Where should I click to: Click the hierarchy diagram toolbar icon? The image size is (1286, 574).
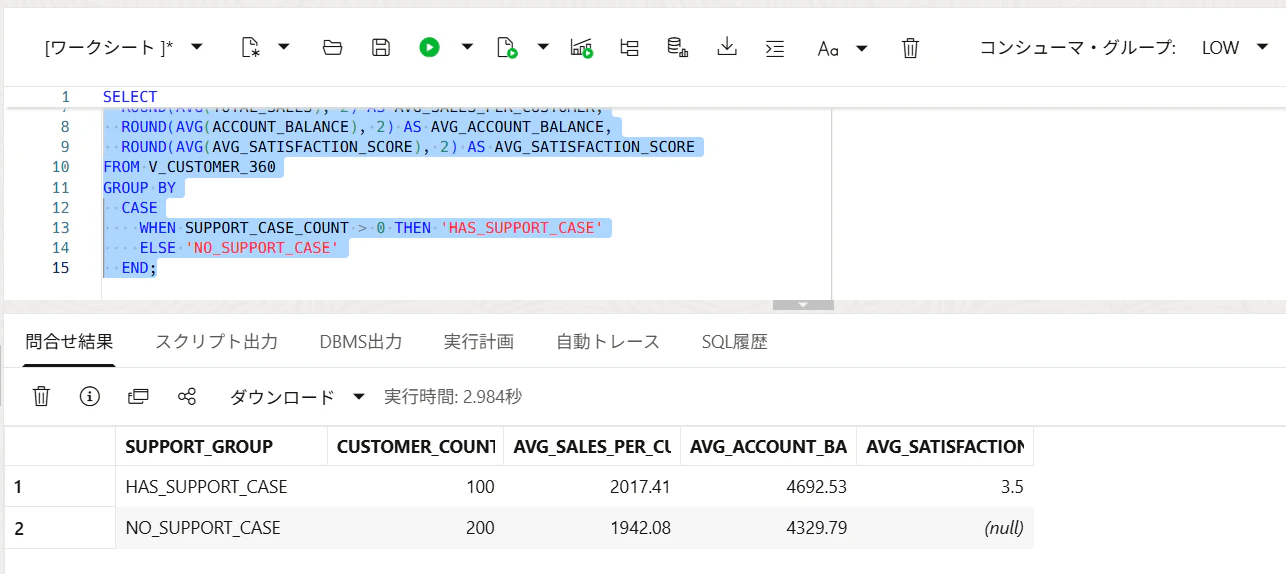[629, 47]
